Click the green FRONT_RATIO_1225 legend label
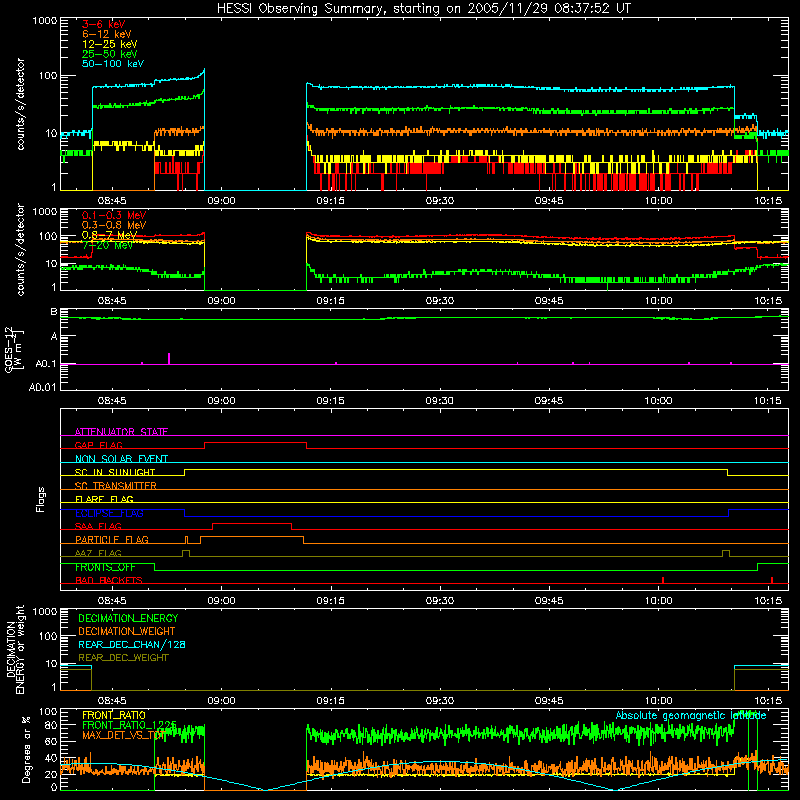Image resolution: width=800 pixels, height=800 pixels. click(129, 725)
